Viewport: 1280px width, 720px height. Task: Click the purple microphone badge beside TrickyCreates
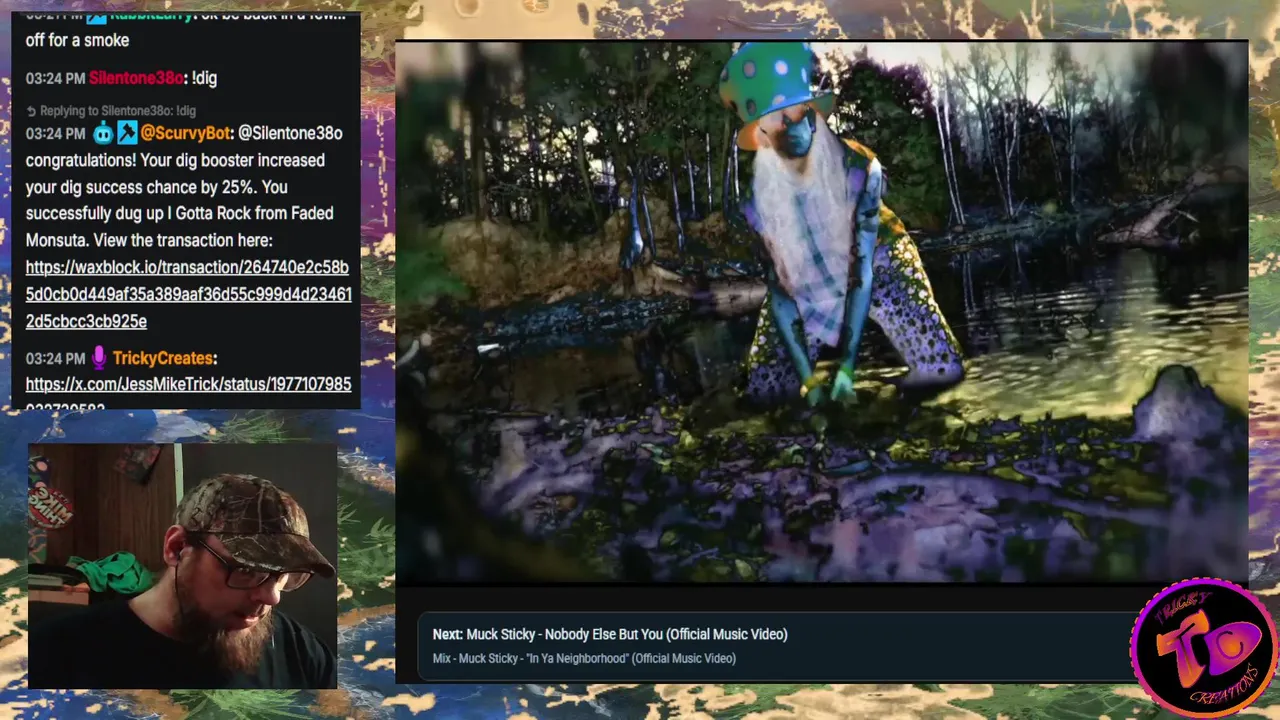99,357
